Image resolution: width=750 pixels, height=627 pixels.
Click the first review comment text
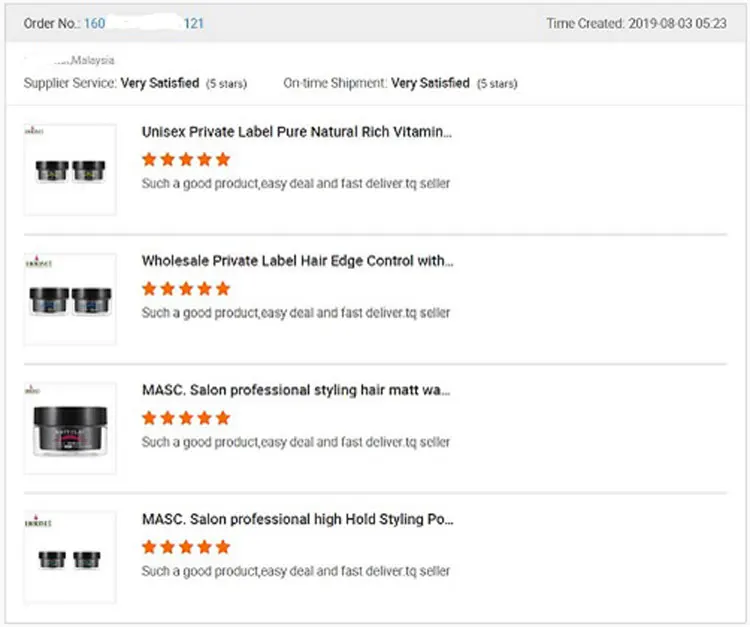[x=296, y=184]
